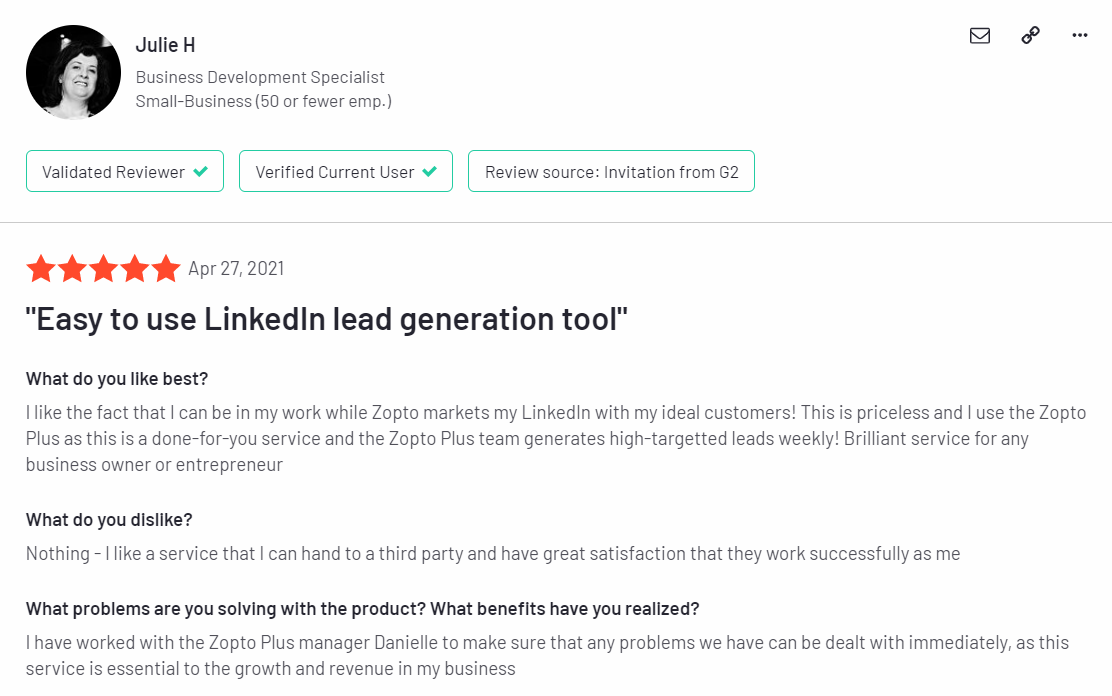This screenshot has width=1112, height=696.
Task: Open the "Easy to use LinkedIn" review title
Action: coord(327,319)
